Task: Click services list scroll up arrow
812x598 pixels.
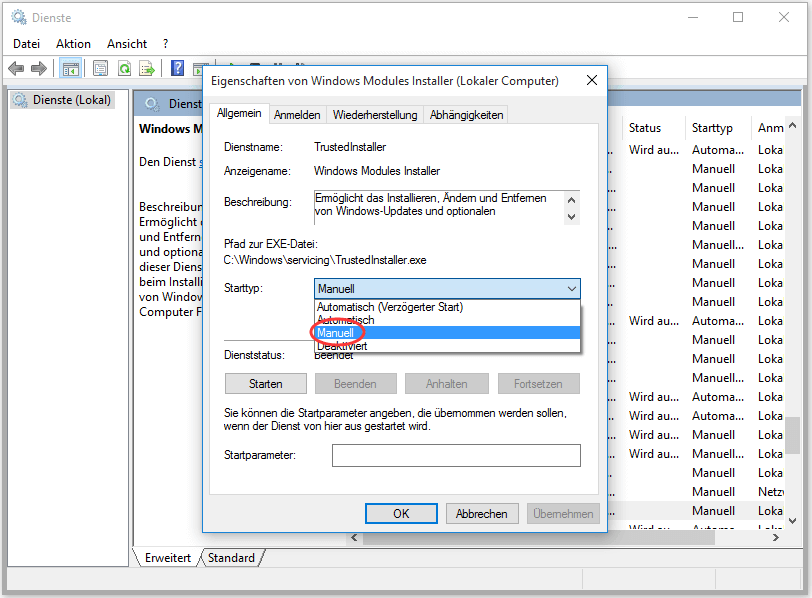Action: click(x=792, y=125)
